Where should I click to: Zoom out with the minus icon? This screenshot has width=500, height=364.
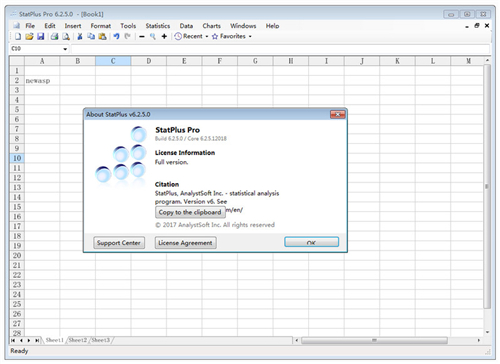(x=142, y=36)
